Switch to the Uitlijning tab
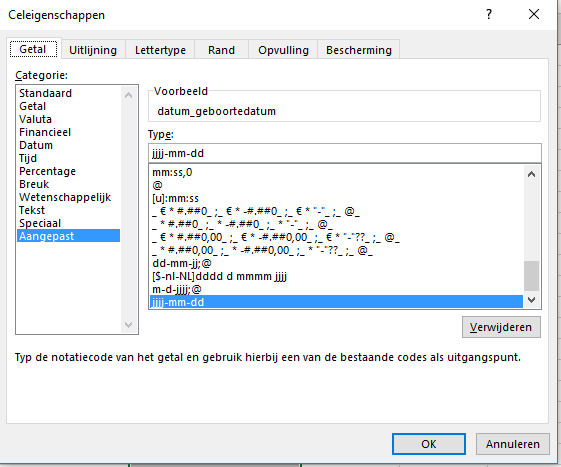This screenshot has width=561, height=467. click(x=93, y=50)
